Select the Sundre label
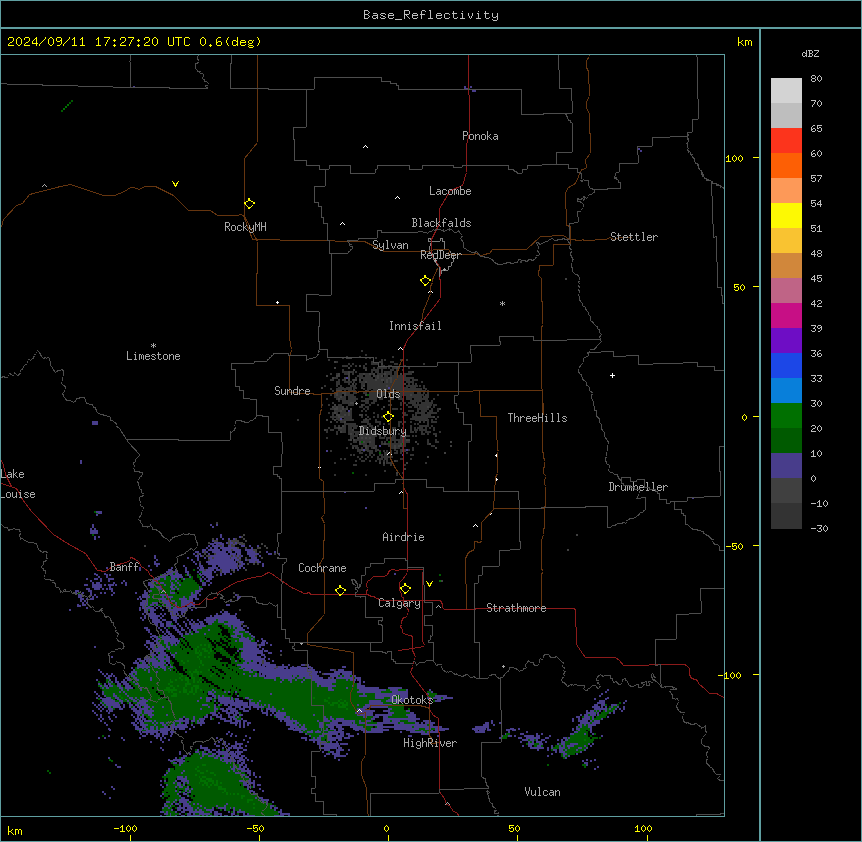Viewport: 862px width, 842px height. click(x=292, y=391)
